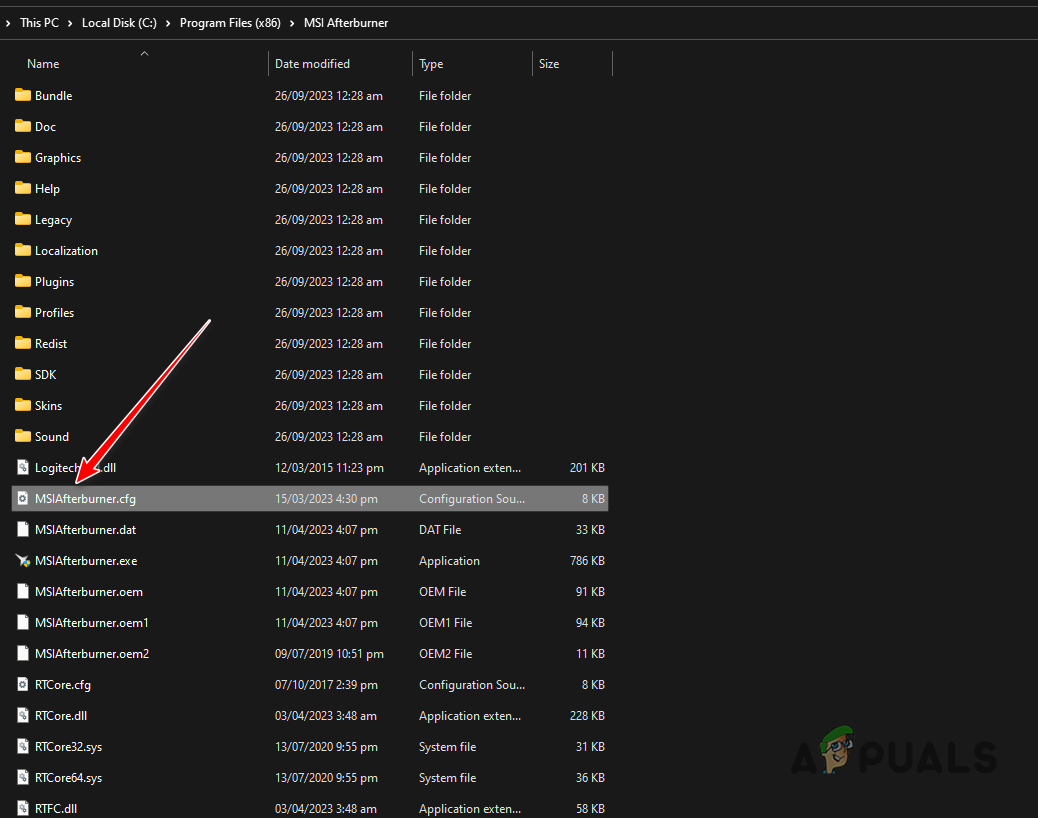Select the SDK folder name
Viewport: 1038px width, 818px height.
click(x=46, y=375)
